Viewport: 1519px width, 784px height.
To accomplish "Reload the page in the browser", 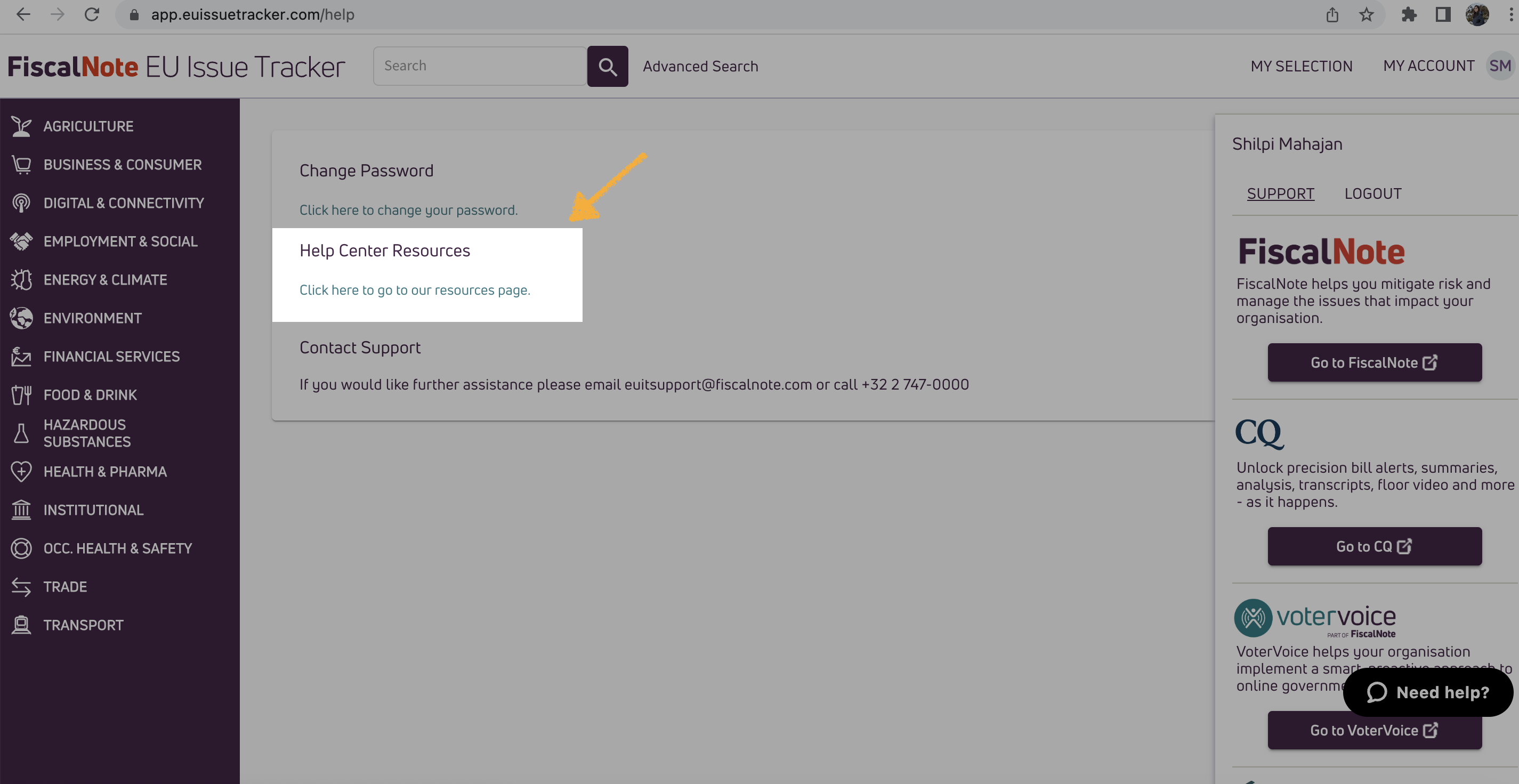I will tap(91, 15).
